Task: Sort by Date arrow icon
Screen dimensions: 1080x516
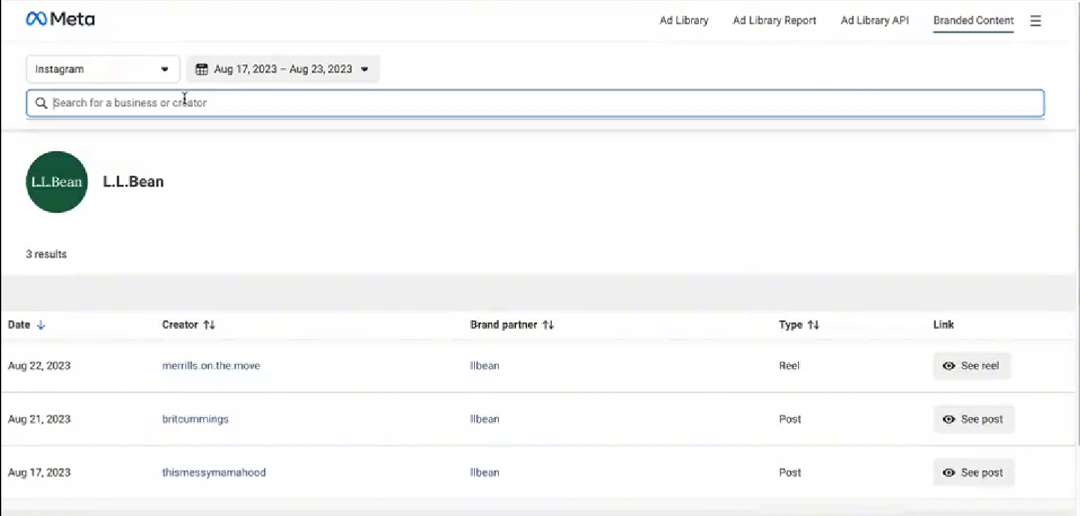Action: (41, 325)
